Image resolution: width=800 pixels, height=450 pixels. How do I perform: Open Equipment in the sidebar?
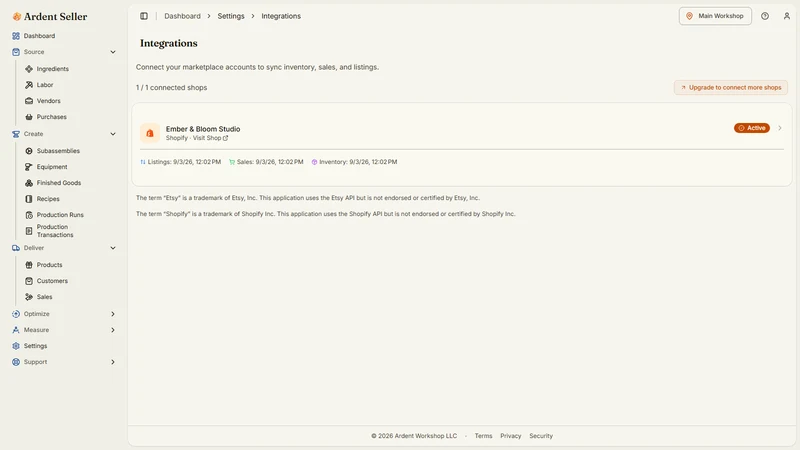[52, 167]
